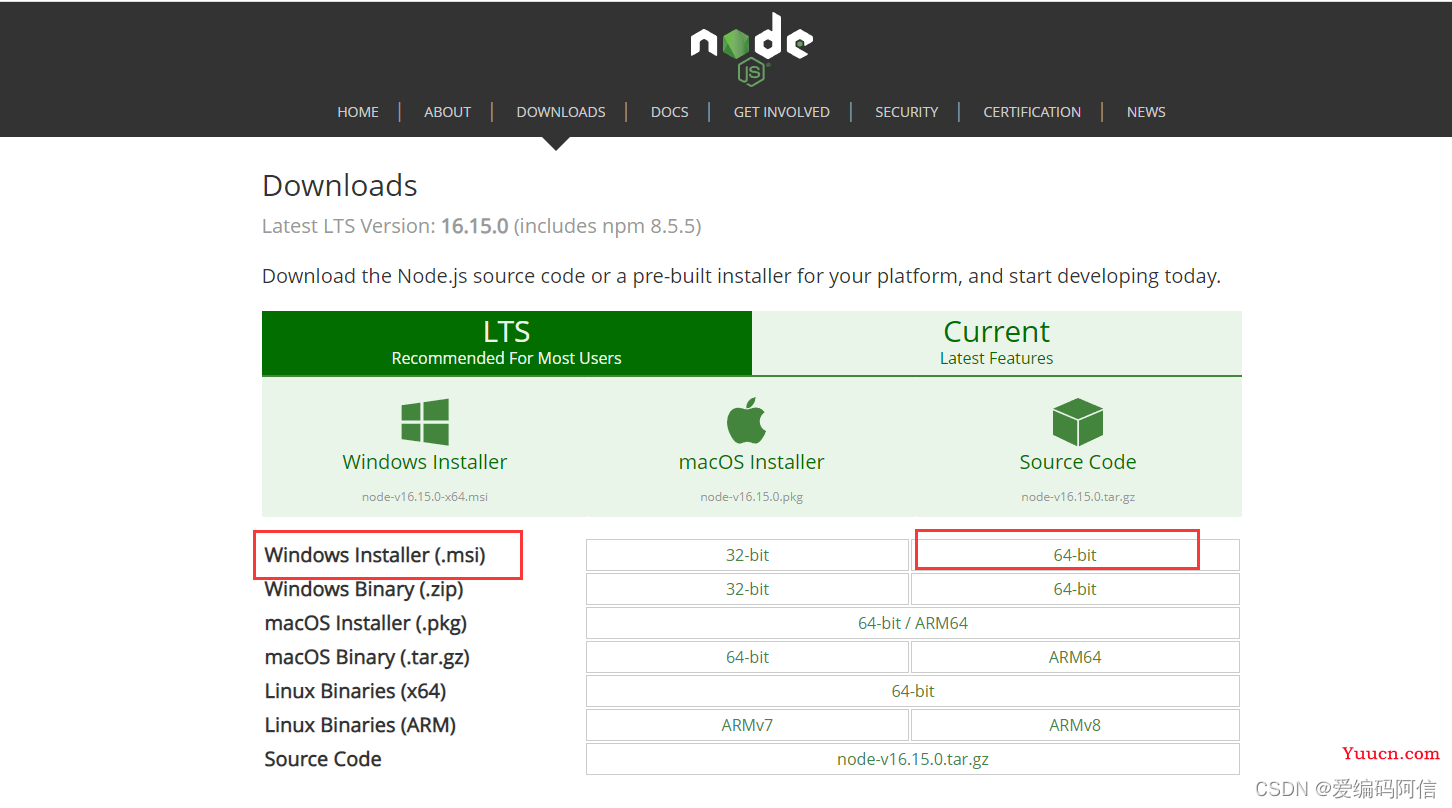Open the ABOUT menu item
The width and height of the screenshot is (1452, 808).
[x=447, y=112]
